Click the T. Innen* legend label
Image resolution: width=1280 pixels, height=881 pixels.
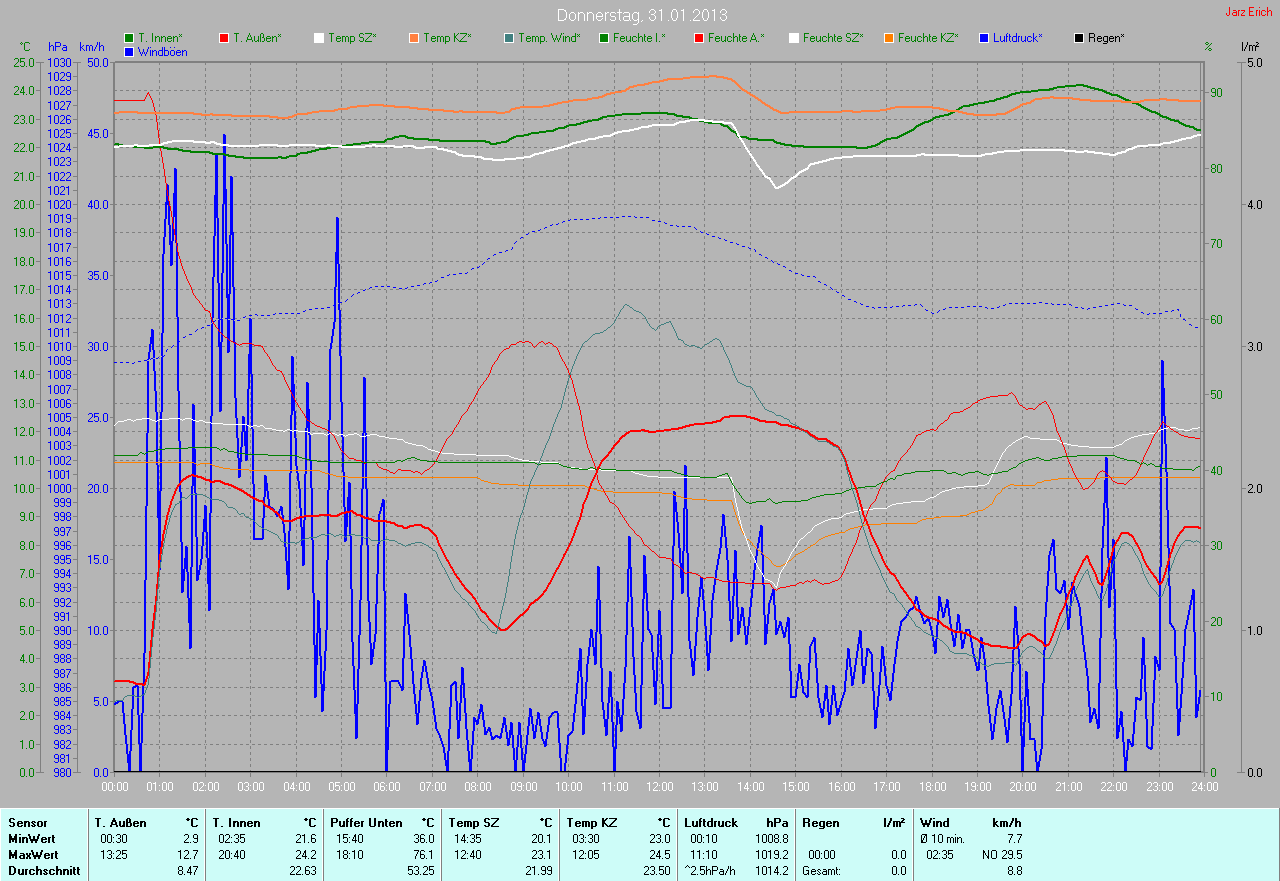[x=160, y=38]
